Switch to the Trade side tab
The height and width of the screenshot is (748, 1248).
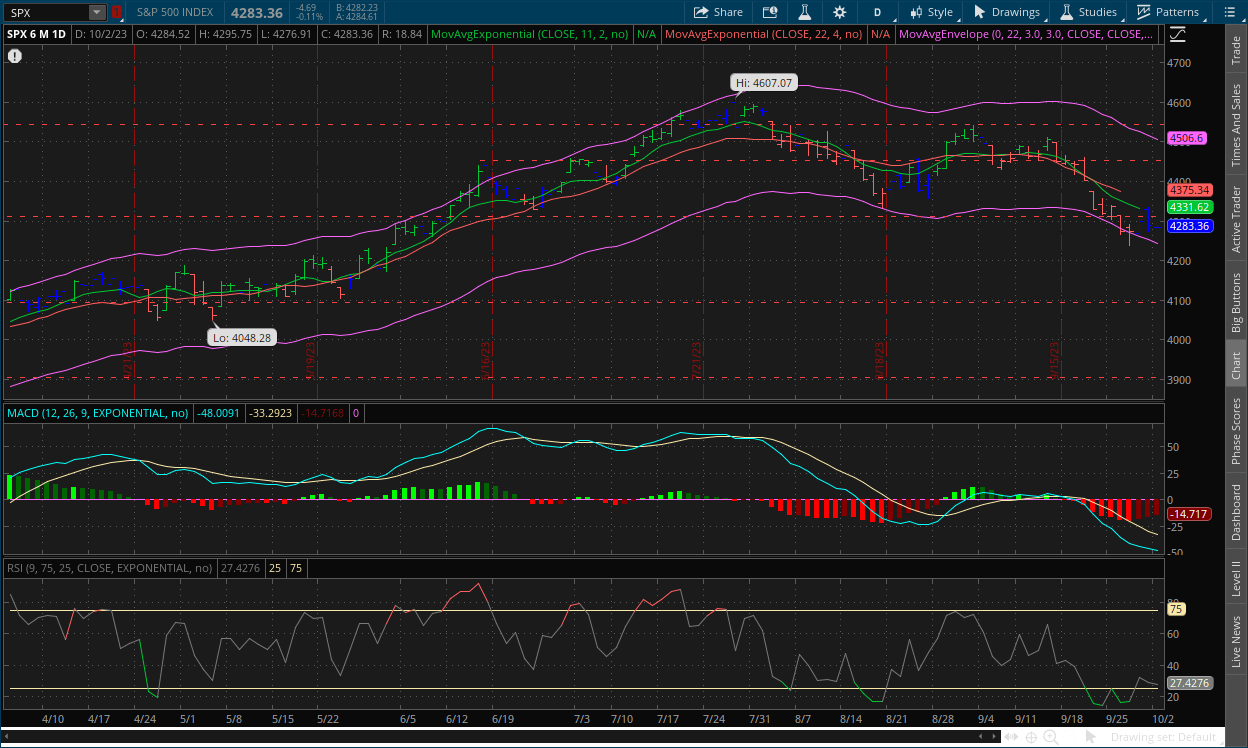[1236, 50]
